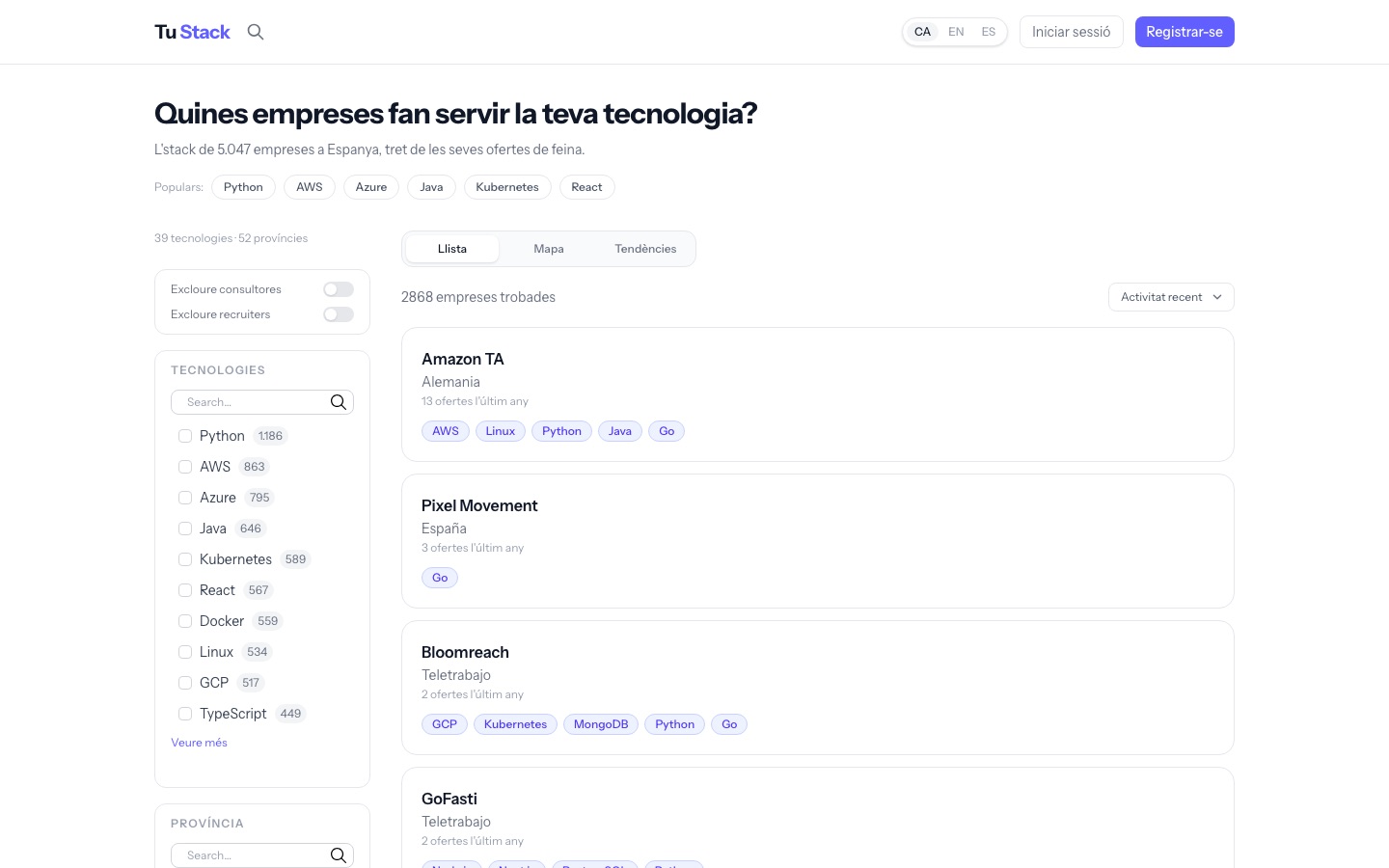The width and height of the screenshot is (1389, 868).
Task: Enable the TypeScript filter checkbox
Action: click(x=185, y=714)
